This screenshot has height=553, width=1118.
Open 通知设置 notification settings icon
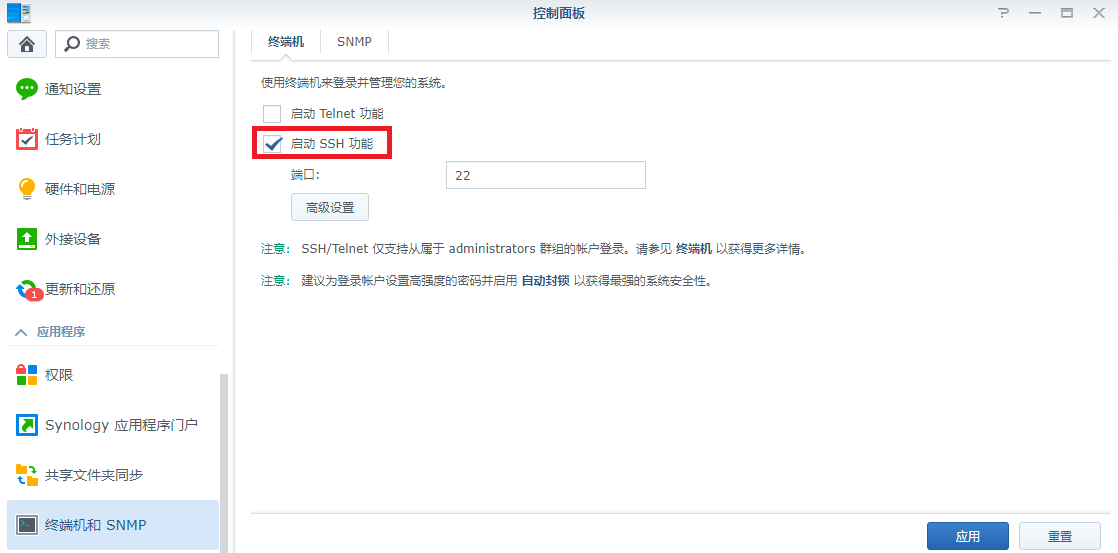27,89
